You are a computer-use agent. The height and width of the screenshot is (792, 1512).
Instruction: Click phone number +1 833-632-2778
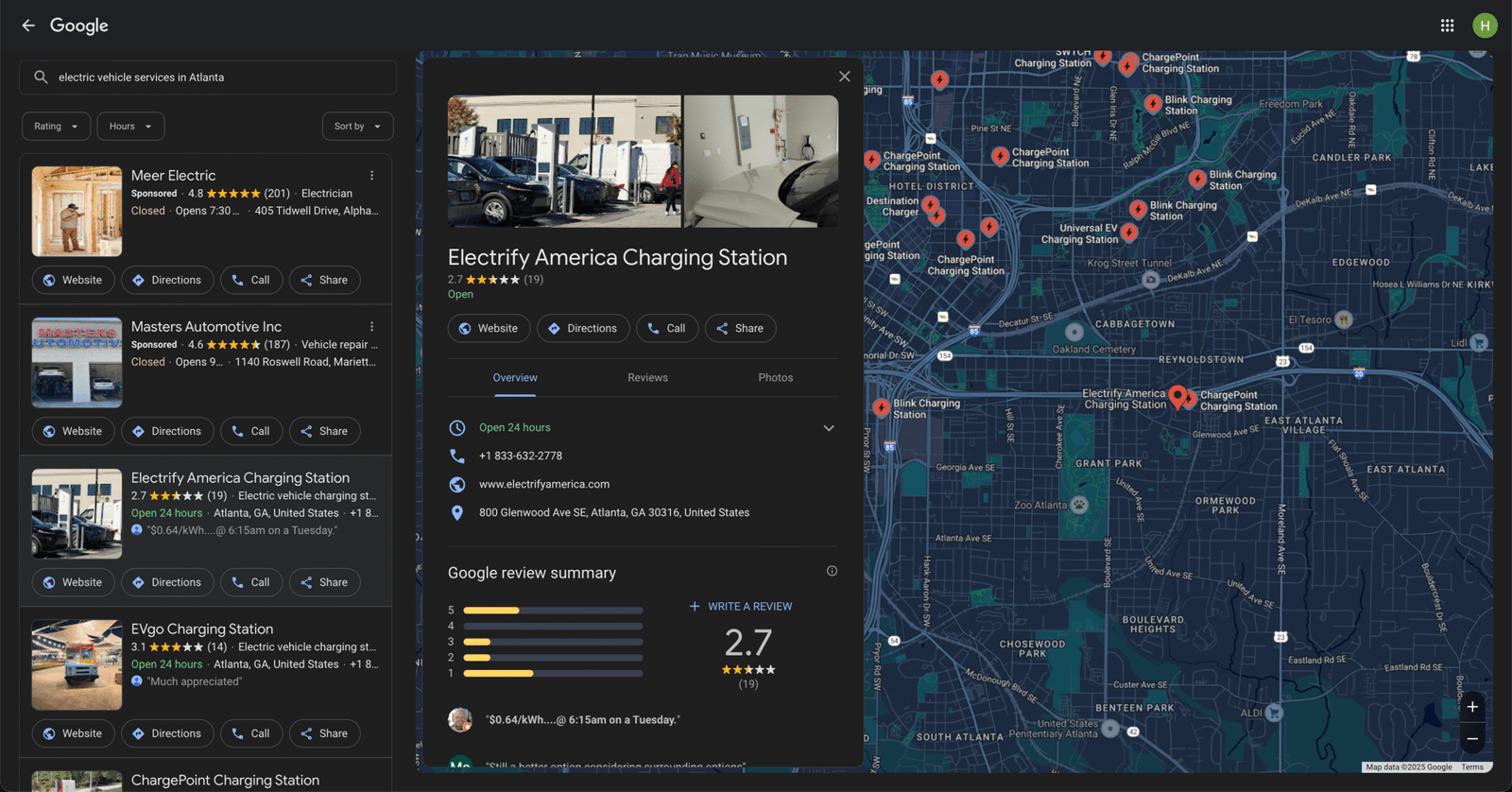521,456
